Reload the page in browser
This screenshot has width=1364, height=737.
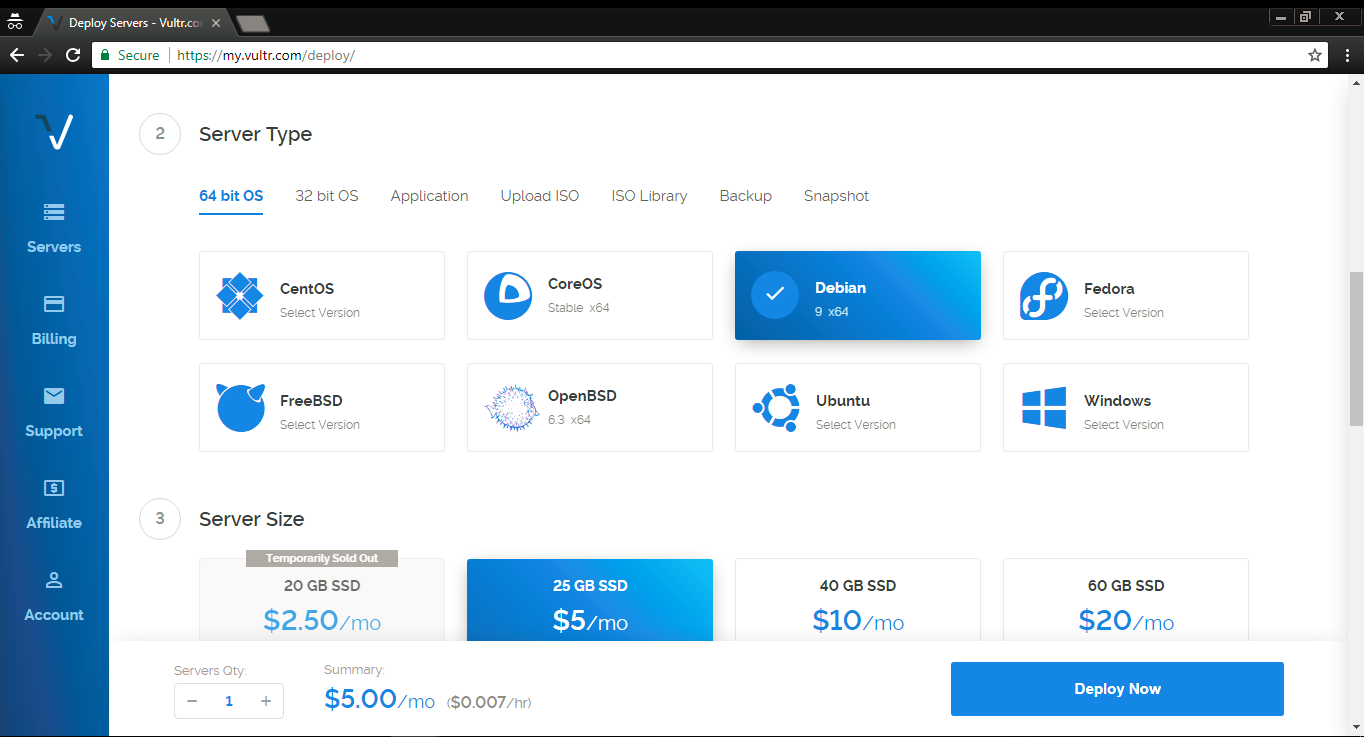[x=73, y=56]
